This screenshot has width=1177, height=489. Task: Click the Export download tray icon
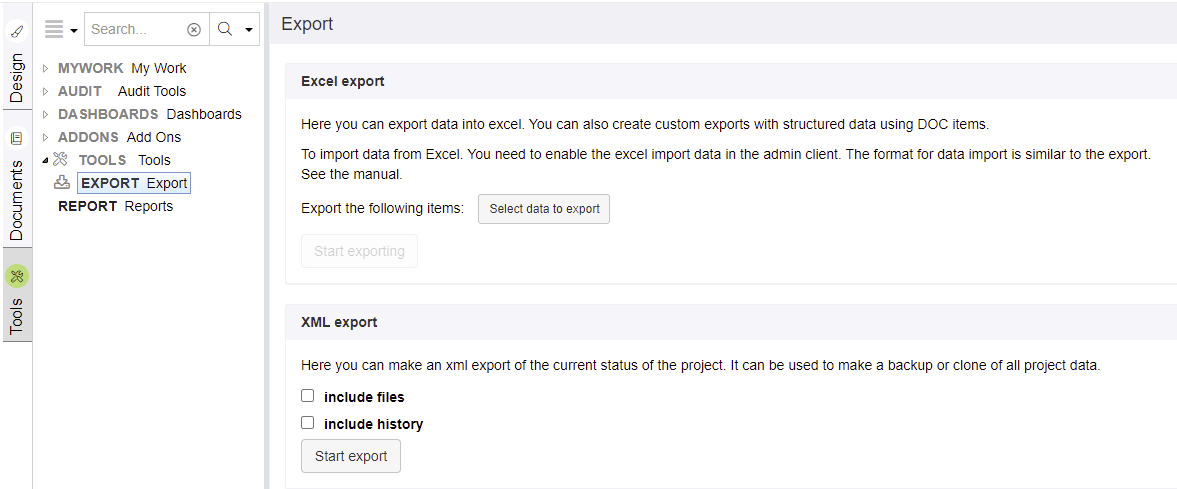63,183
